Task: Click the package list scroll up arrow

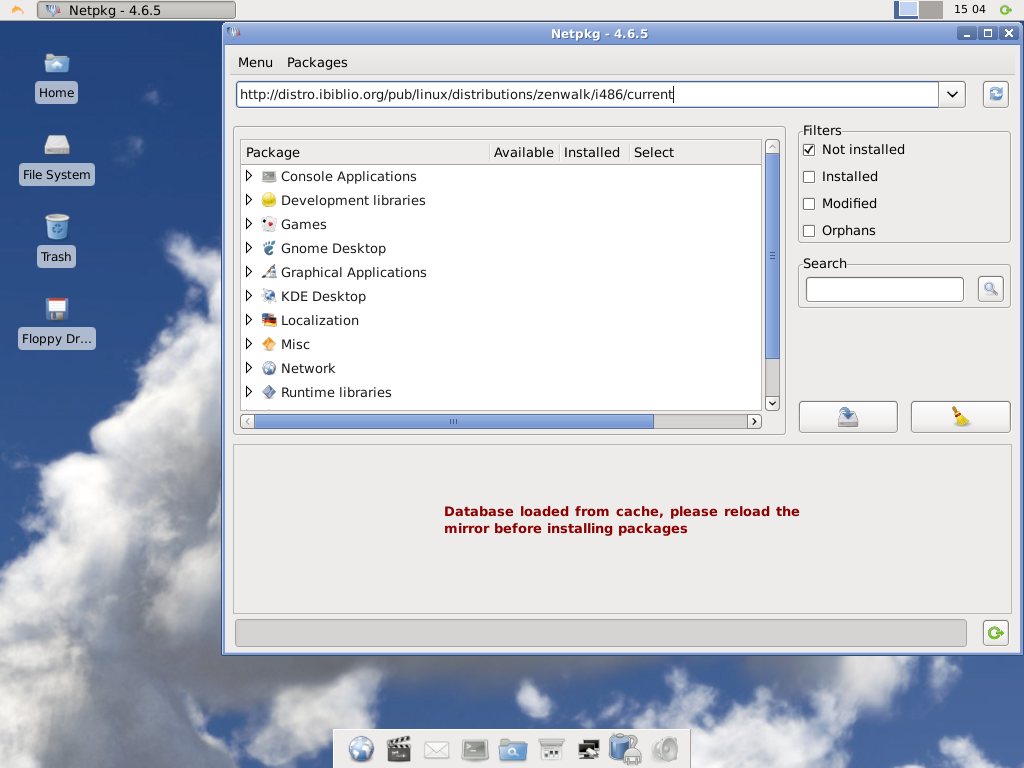Action: (772, 146)
